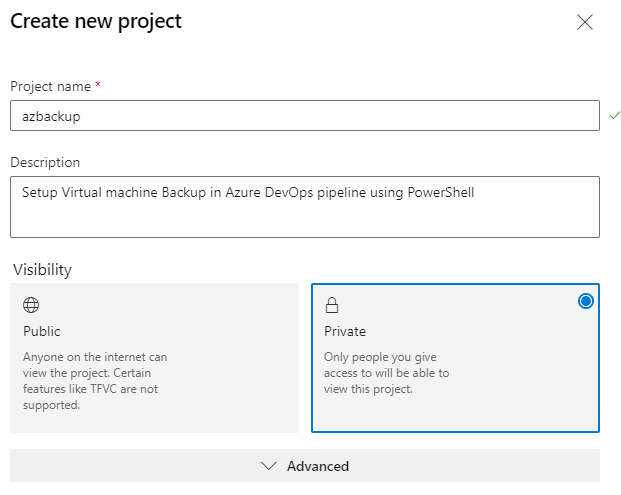Close the Create new project dialog
Image resolution: width=621 pixels, height=495 pixels.
click(x=585, y=22)
